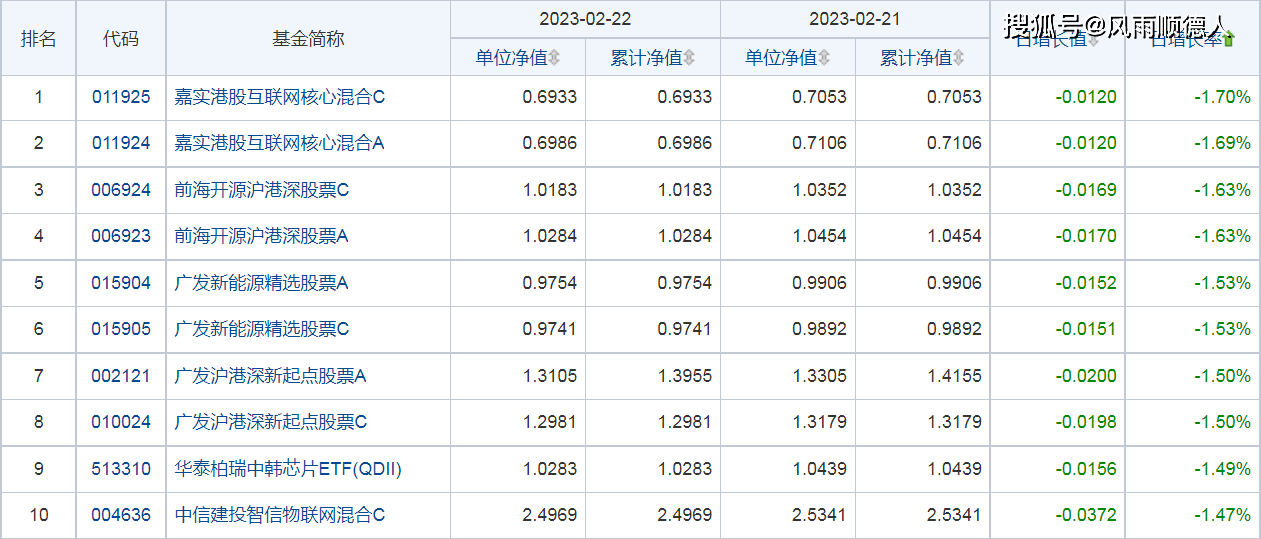Click the 代码 column header

point(121,38)
